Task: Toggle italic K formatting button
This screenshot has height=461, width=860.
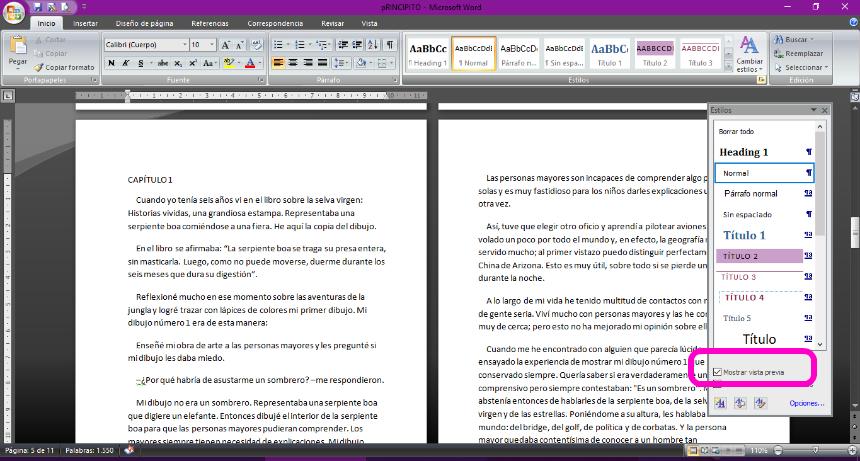Action: click(126, 63)
